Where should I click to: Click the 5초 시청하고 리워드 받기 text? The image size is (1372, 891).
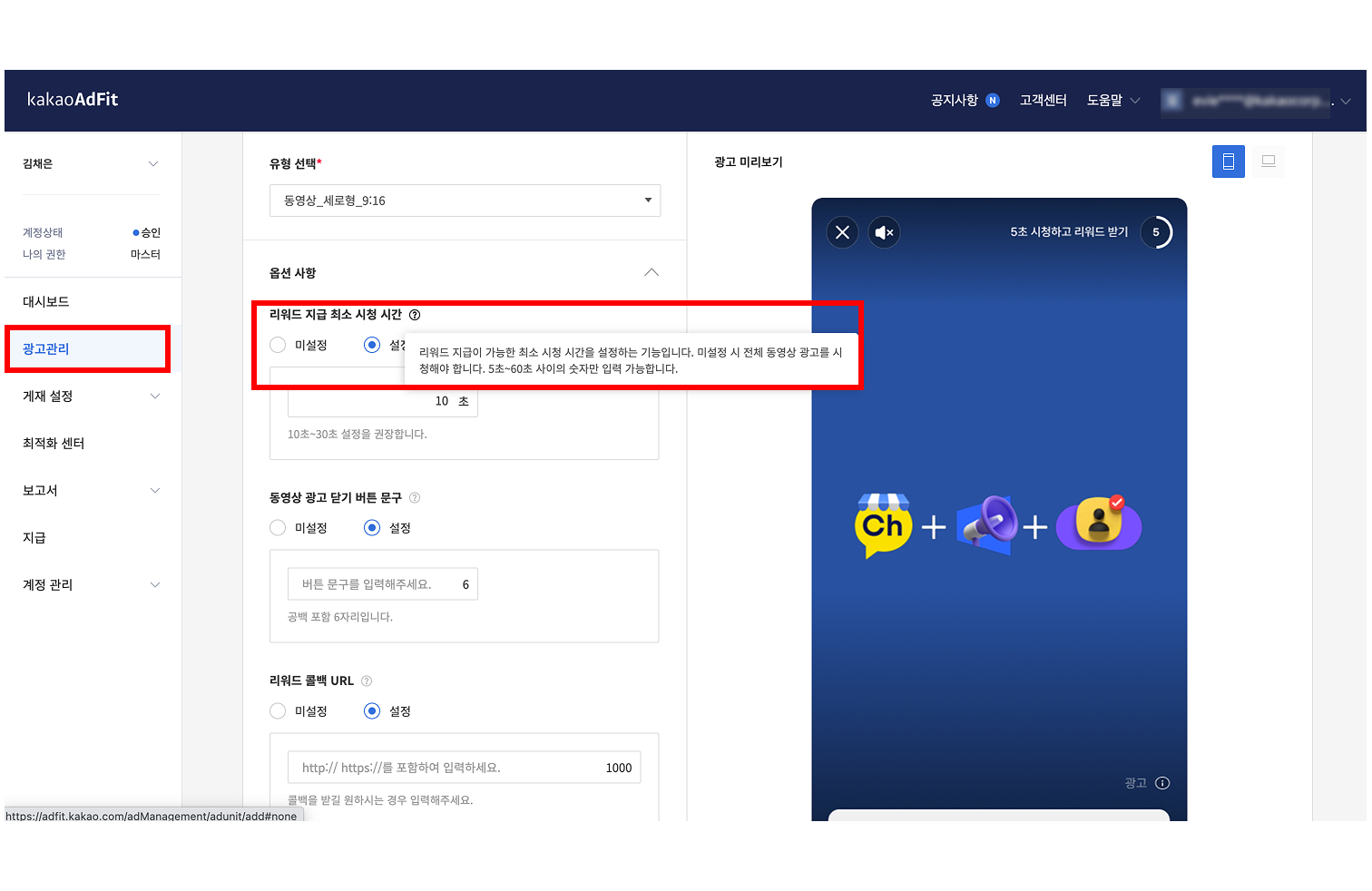1069,232
